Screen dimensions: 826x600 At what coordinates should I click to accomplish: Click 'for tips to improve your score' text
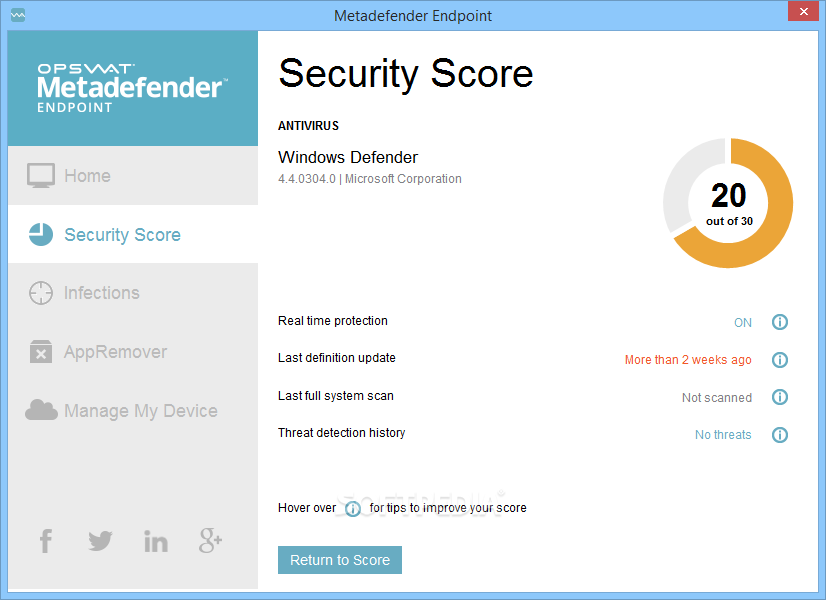point(448,508)
